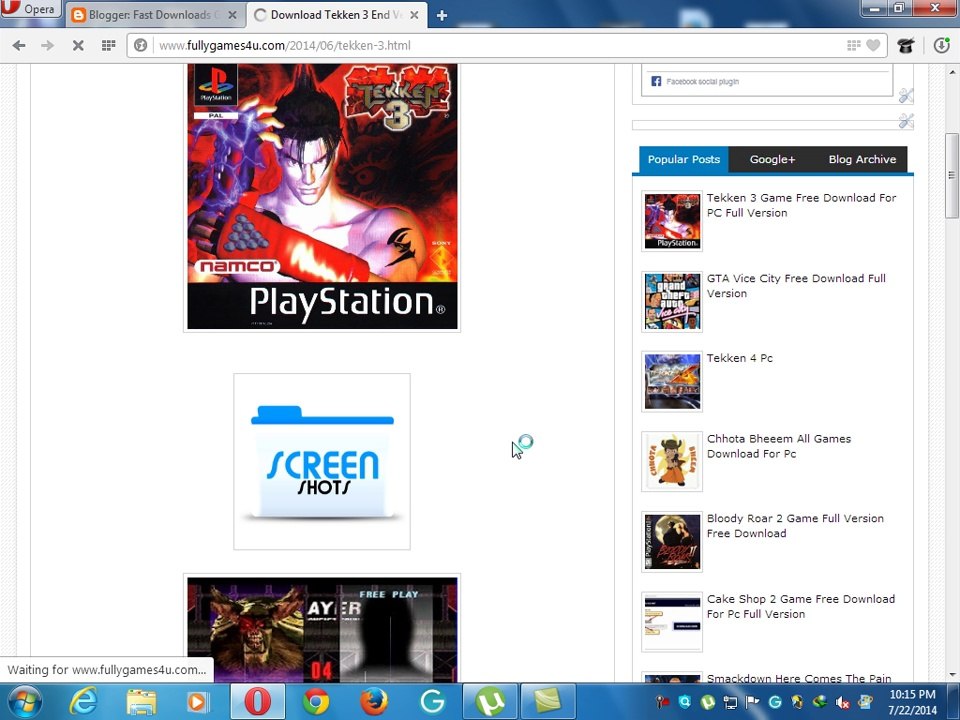Click the Action Center flag tray icon
The width and height of the screenshot is (960, 720).
(x=752, y=702)
